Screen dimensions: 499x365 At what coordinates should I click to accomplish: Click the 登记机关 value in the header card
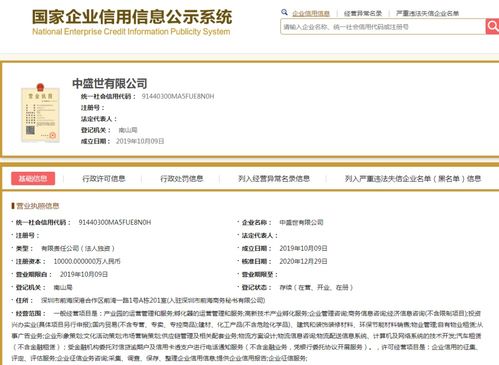pyautogui.click(x=128, y=130)
